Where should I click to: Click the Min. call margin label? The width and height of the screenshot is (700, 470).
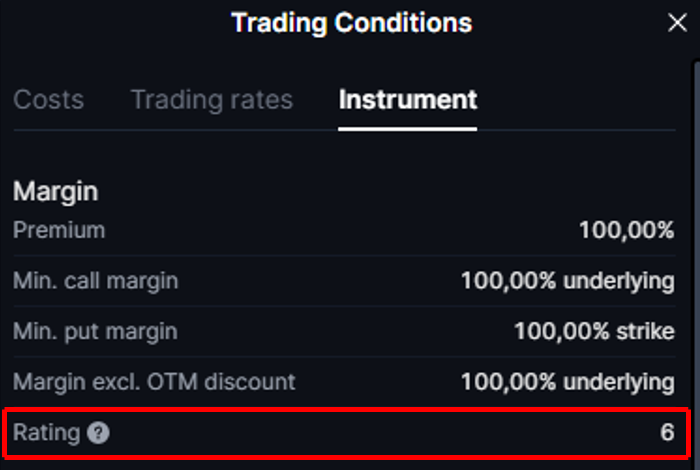(x=96, y=281)
